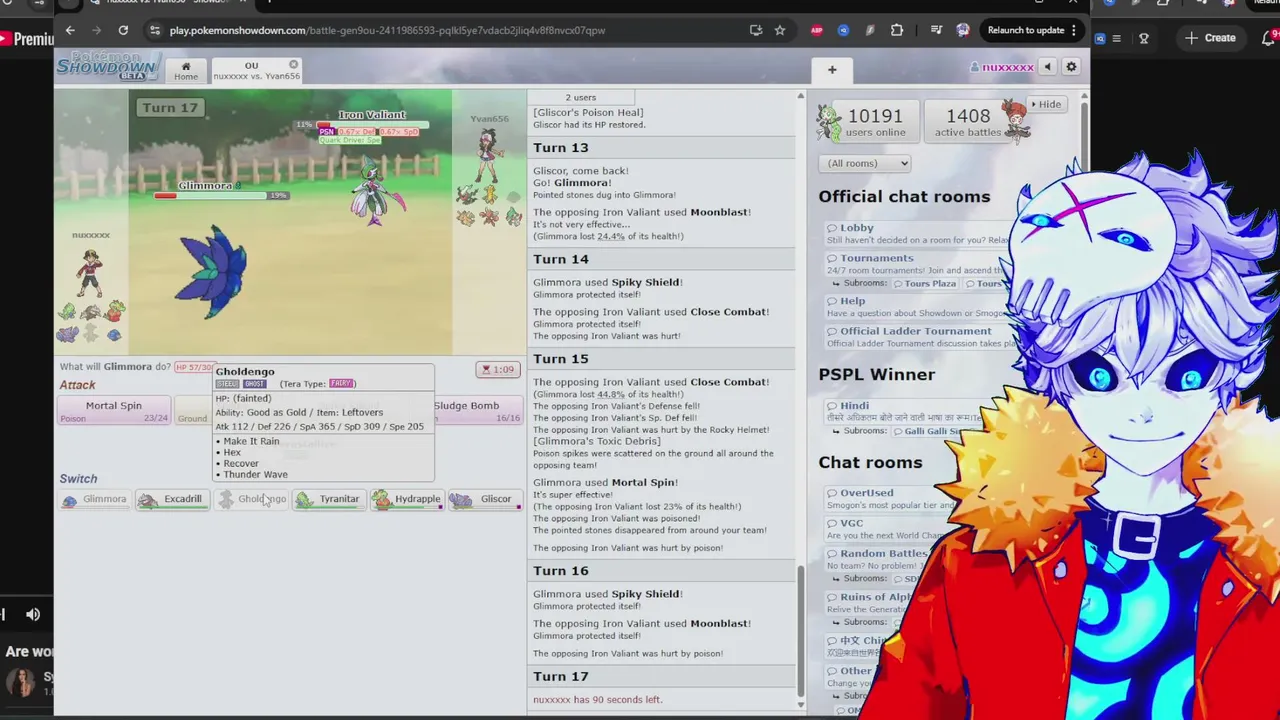1280x720 pixels.
Task: Bookmark this page with the star icon
Action: (780, 30)
